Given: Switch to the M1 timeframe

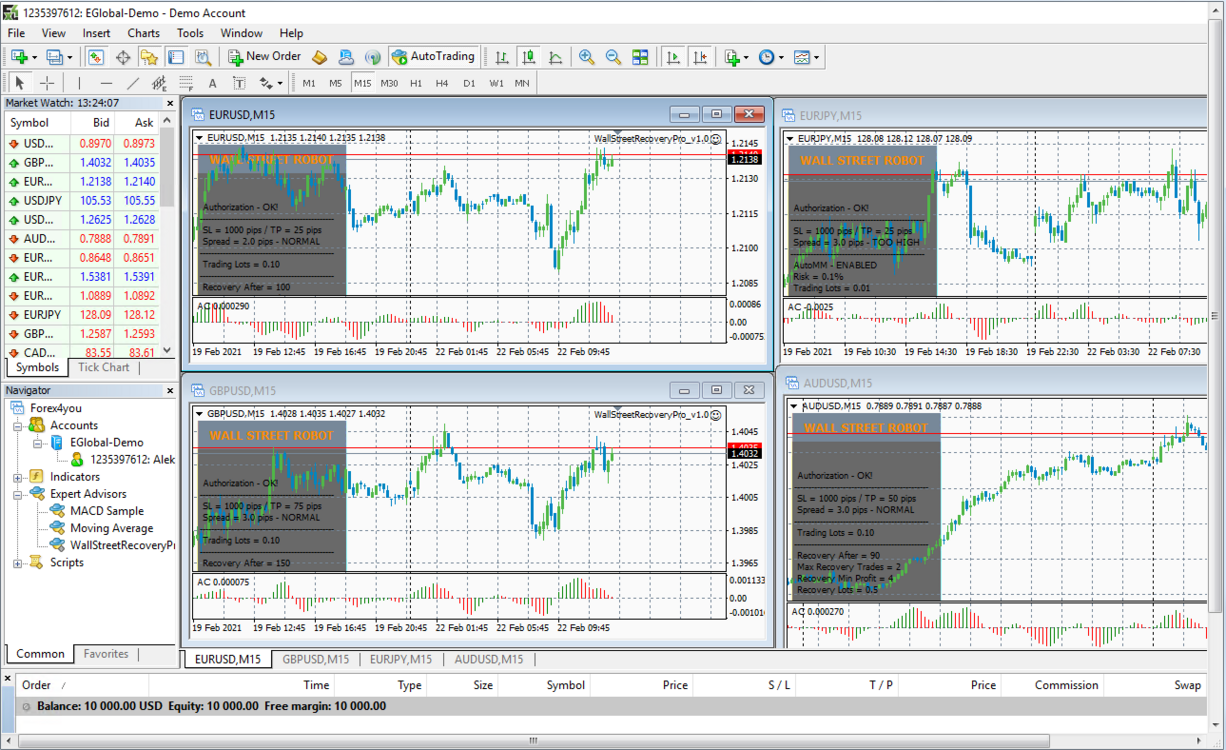Looking at the screenshot, I should pyautogui.click(x=309, y=83).
